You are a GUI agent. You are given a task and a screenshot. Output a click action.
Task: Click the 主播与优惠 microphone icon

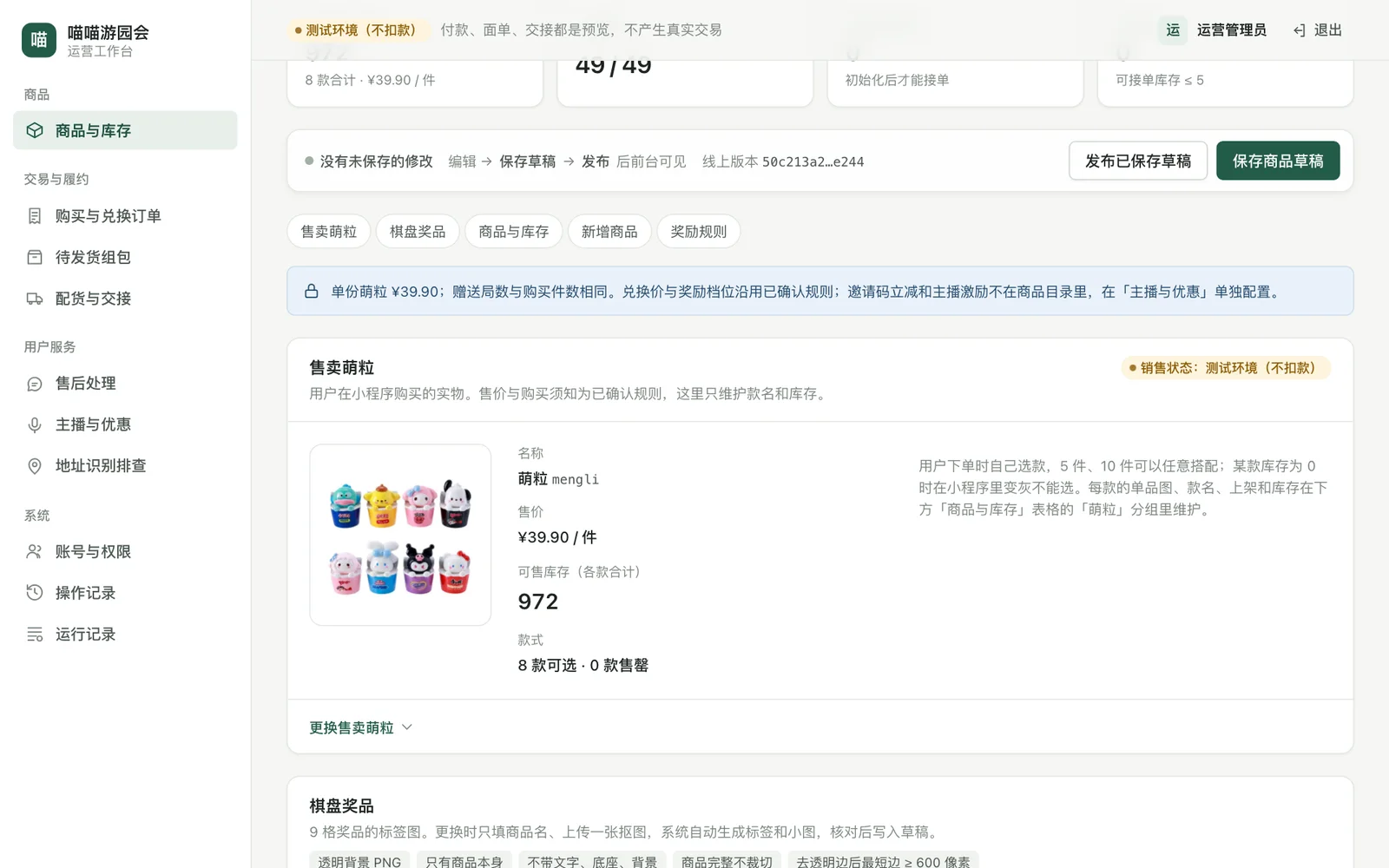(35, 424)
